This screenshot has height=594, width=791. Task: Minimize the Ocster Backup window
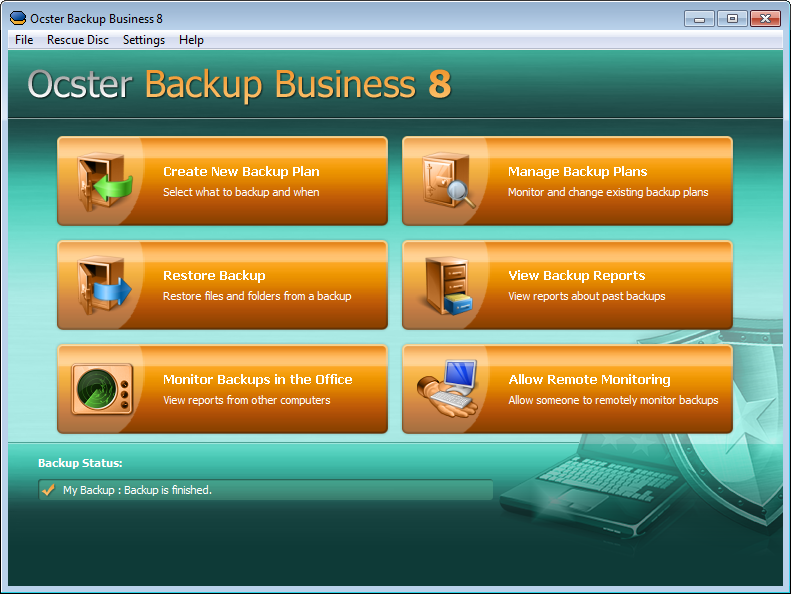pyautogui.click(x=699, y=19)
